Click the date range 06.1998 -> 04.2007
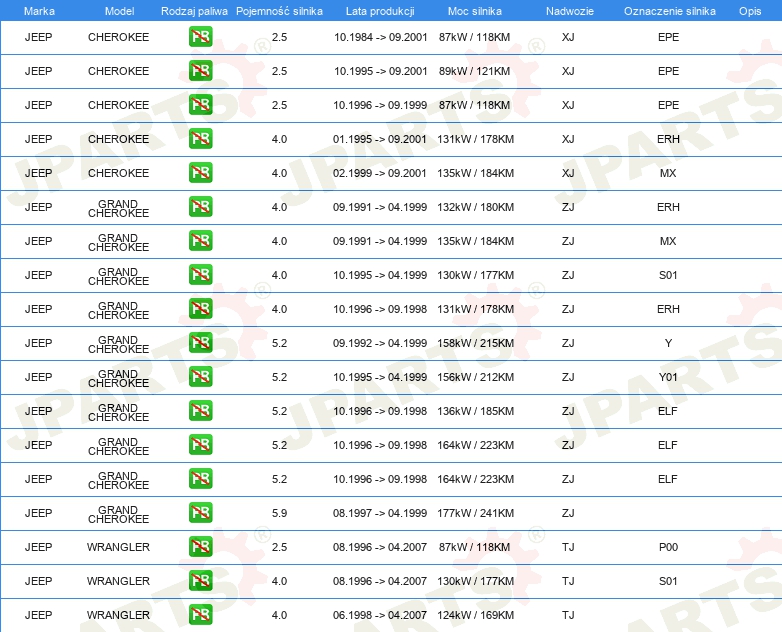 [380, 615]
